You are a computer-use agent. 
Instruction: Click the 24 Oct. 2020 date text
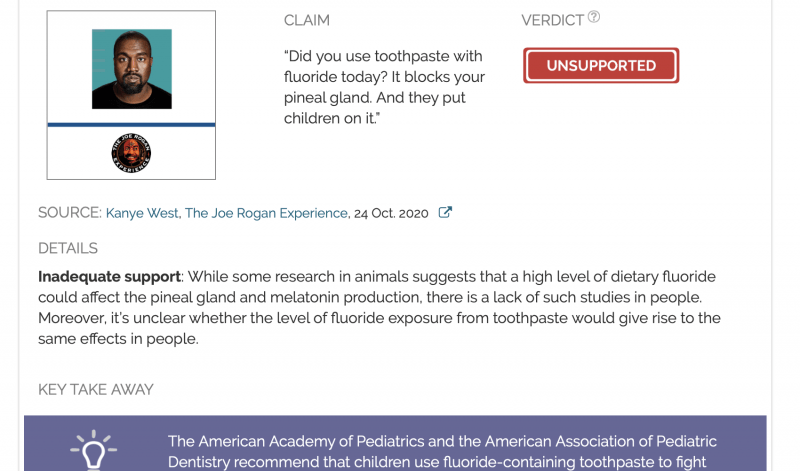tap(391, 213)
